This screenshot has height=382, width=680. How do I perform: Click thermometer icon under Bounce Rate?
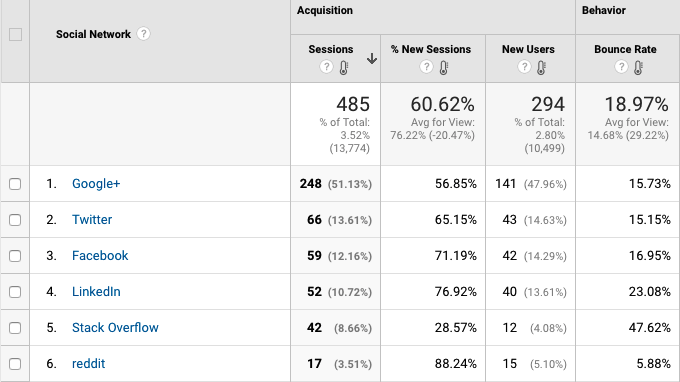click(638, 67)
